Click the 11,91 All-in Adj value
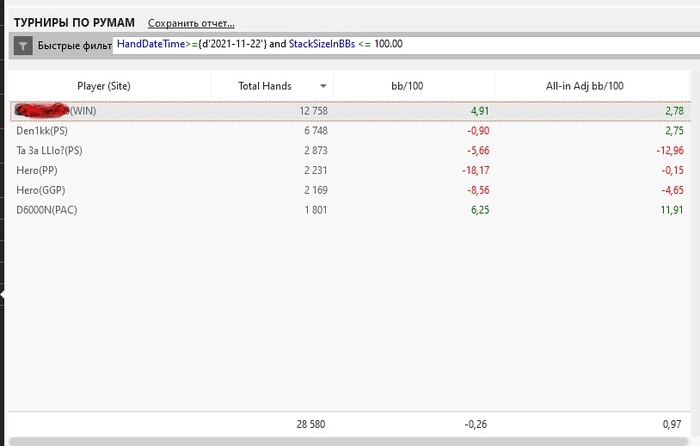 coord(672,210)
